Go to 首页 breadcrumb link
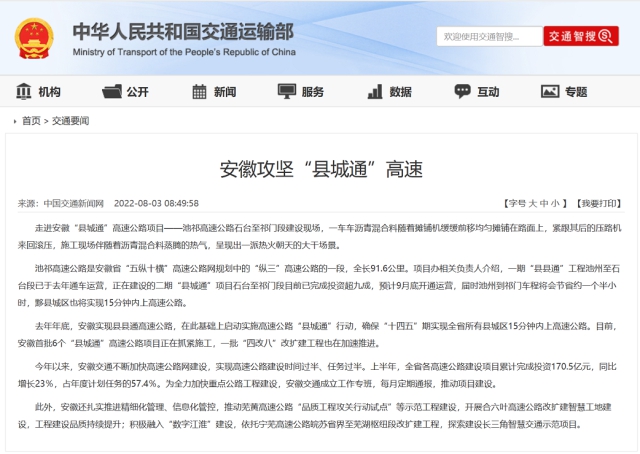 [31, 121]
